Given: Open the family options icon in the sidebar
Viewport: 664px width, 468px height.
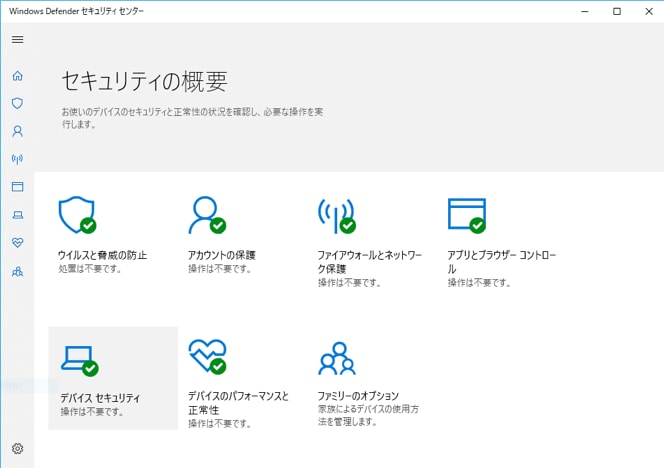Looking at the screenshot, I should click(17, 271).
